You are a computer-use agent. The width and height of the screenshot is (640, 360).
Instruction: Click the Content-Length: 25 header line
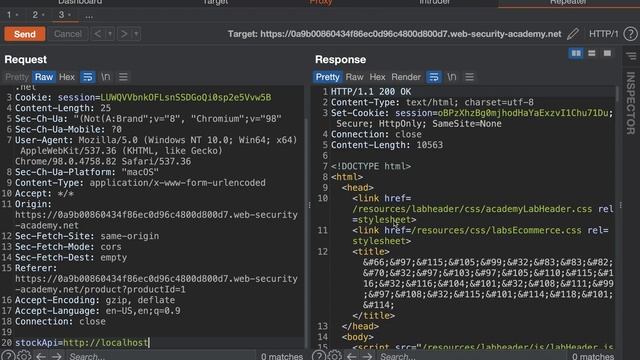tap(63, 108)
